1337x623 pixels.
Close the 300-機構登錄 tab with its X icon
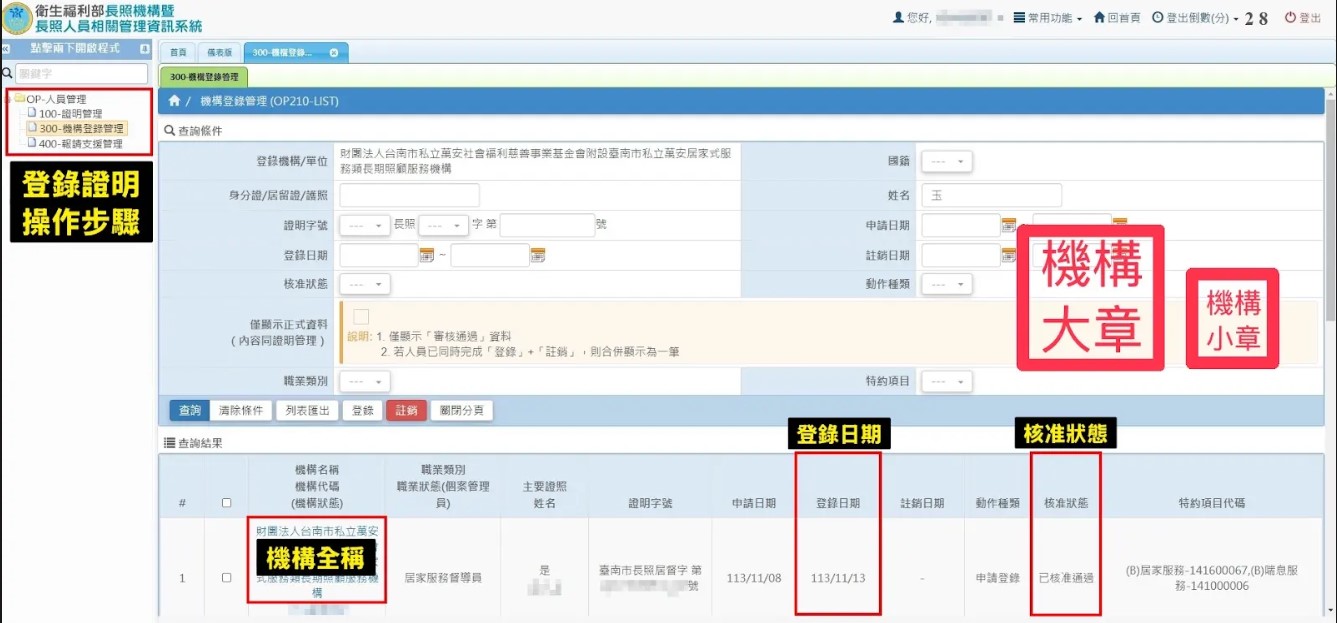pos(333,52)
